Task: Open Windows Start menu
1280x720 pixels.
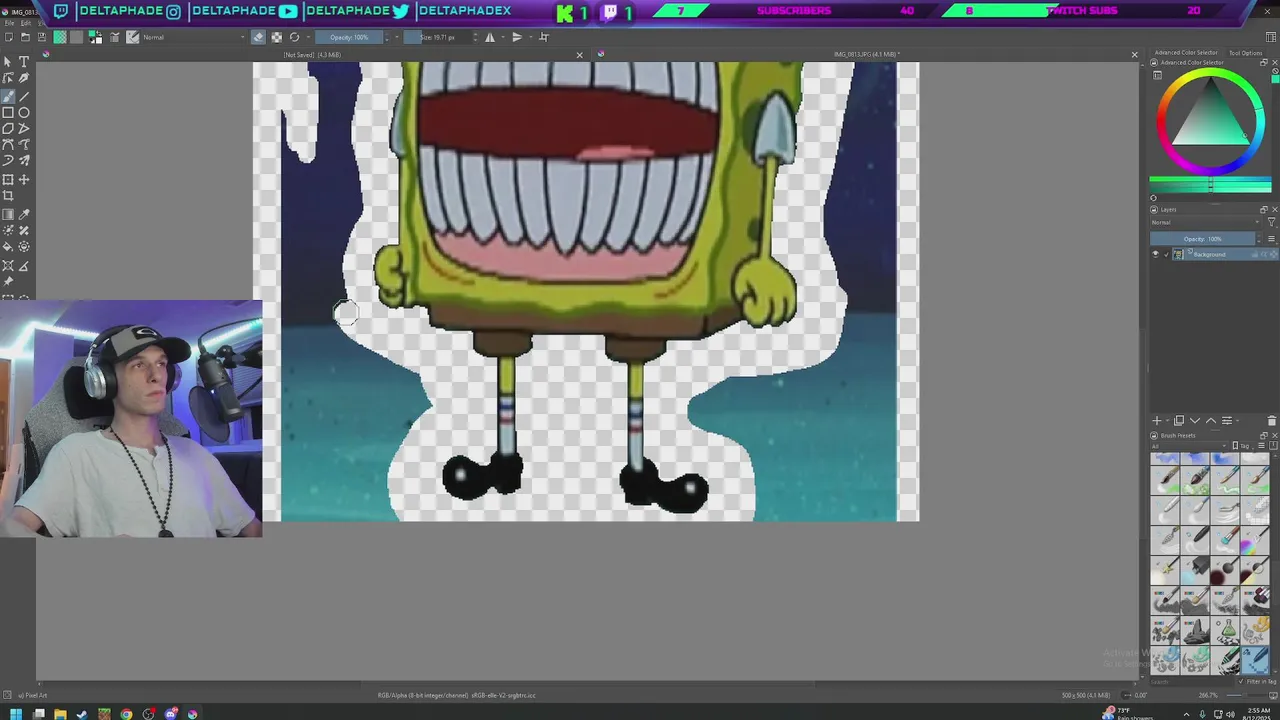Action: tap(16, 714)
